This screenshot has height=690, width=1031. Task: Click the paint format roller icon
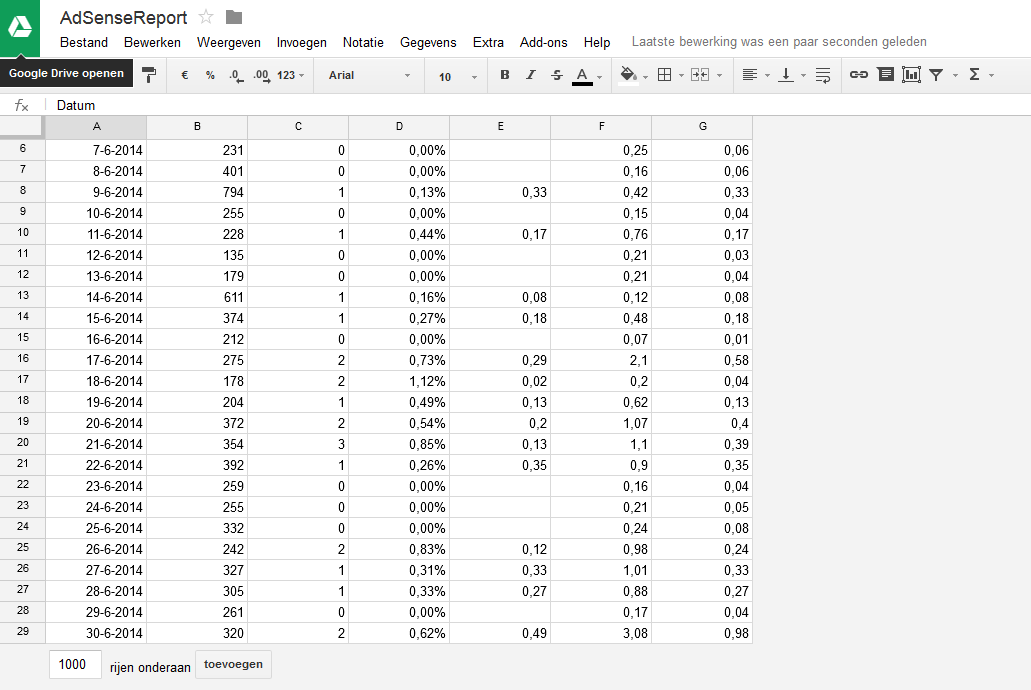click(149, 75)
